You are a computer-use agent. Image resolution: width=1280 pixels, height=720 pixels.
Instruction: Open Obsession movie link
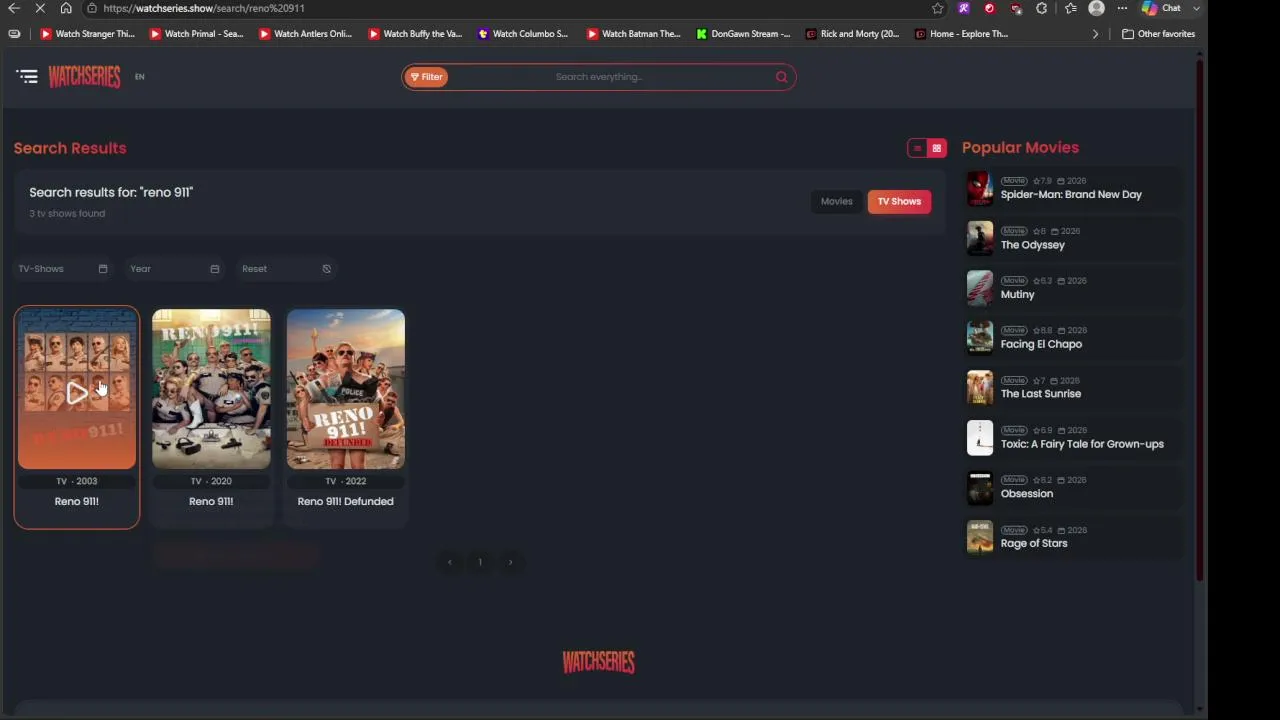point(1027,494)
